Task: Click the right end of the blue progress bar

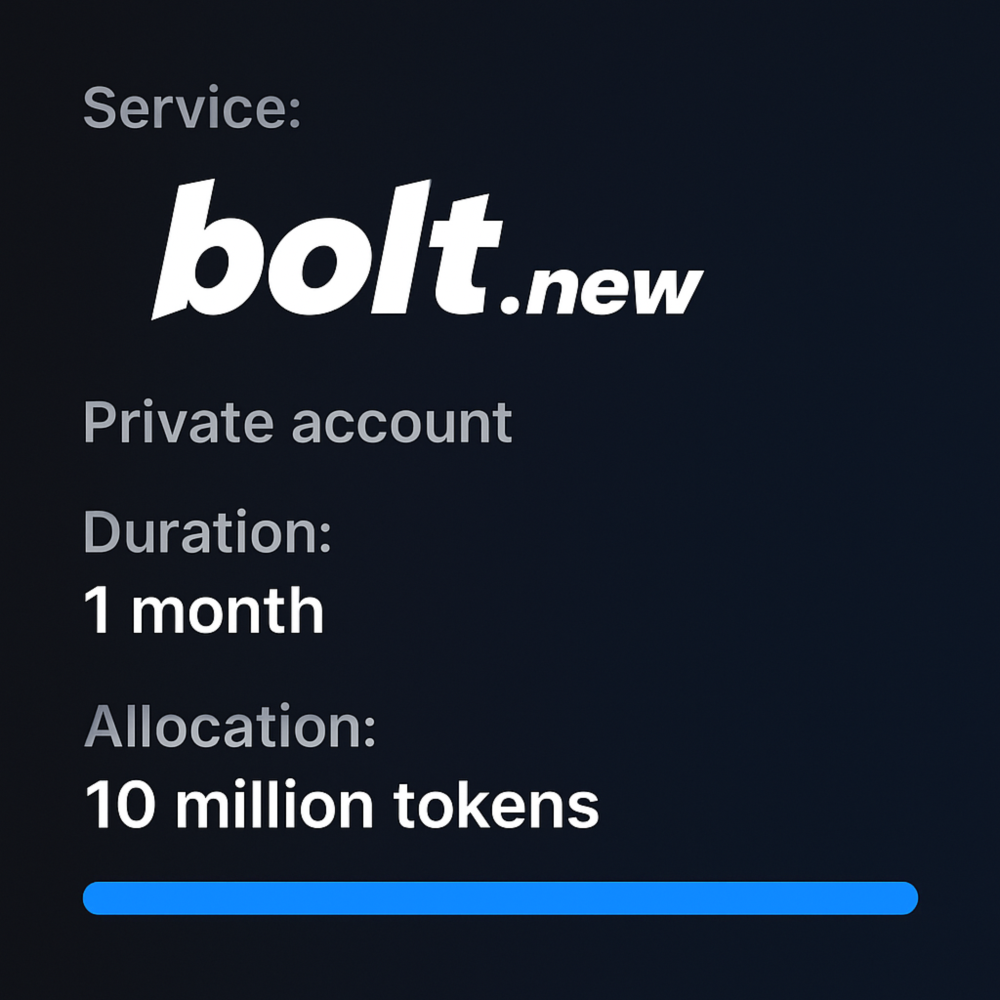Action: (x=907, y=898)
